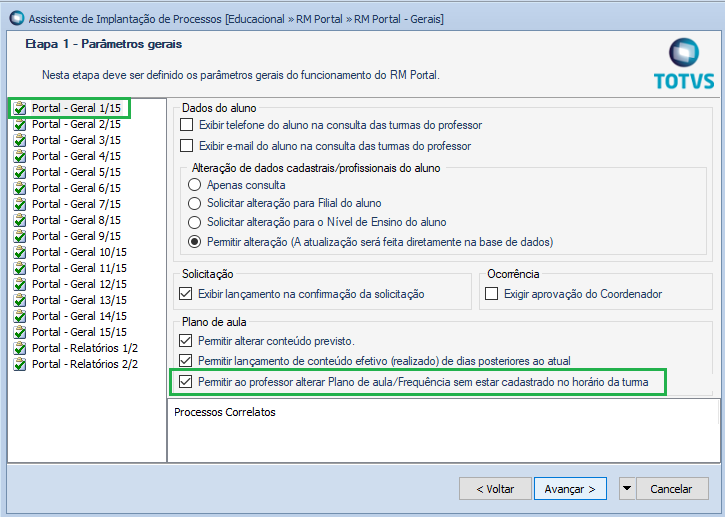Toggle Permitir ao professor alterar Plano de aula
Viewport: 725px width, 517px height.
(x=185, y=382)
